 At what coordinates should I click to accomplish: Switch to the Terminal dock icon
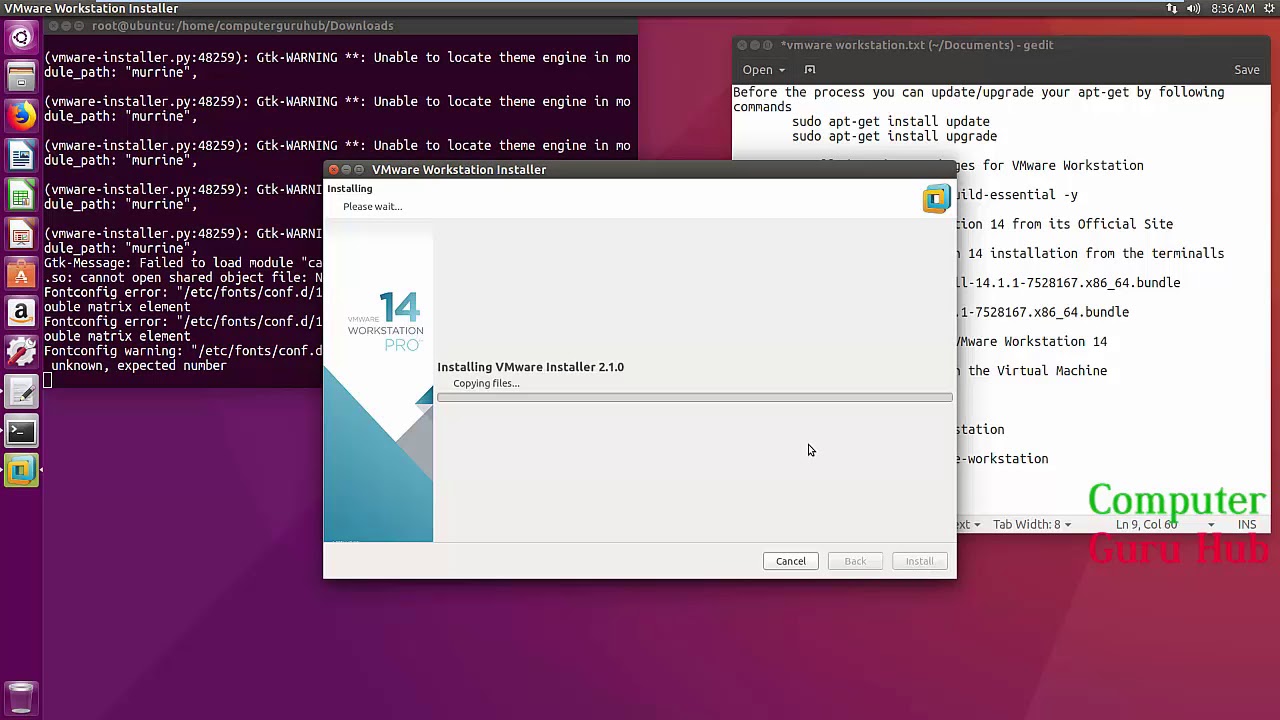click(x=21, y=431)
